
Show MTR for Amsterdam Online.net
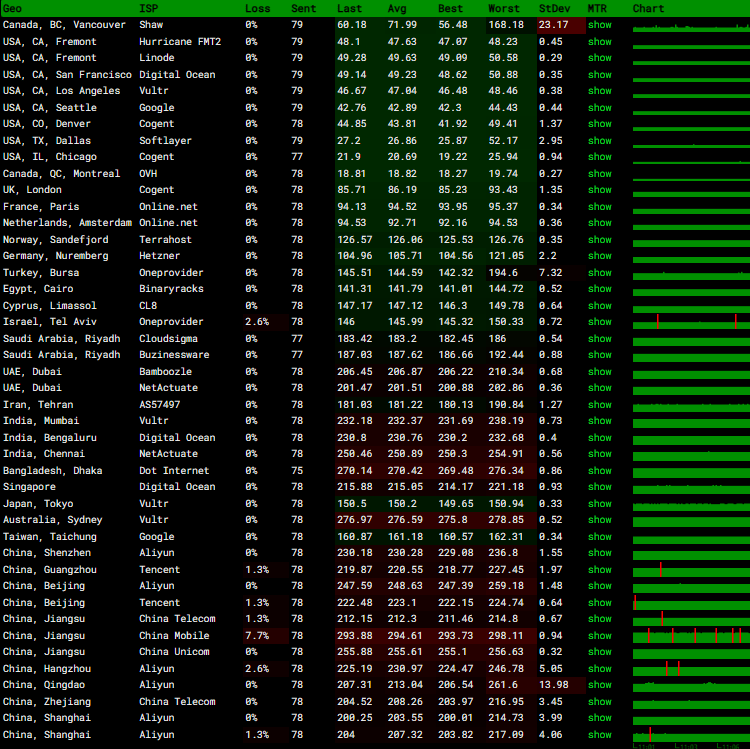click(600, 223)
